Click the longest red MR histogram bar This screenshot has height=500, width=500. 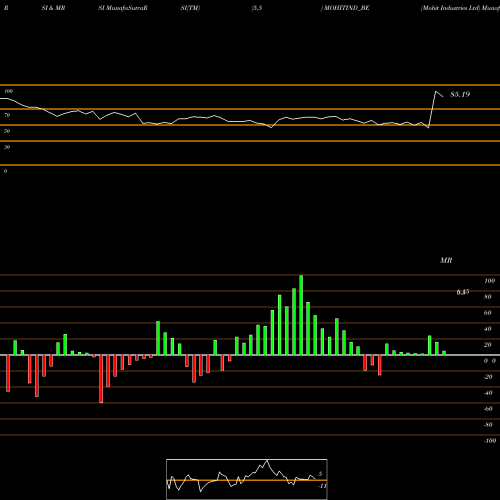tap(101, 379)
